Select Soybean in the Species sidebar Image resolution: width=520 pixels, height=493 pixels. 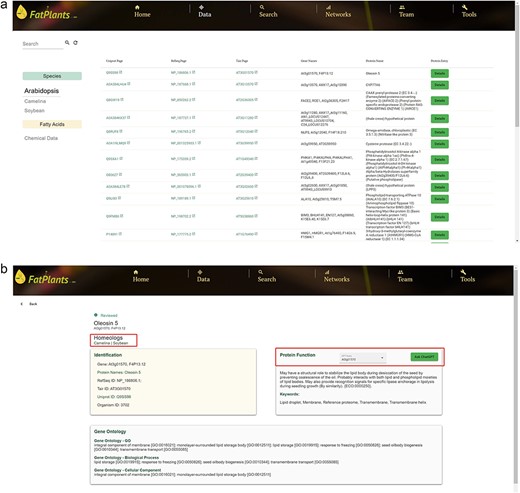pos(34,110)
